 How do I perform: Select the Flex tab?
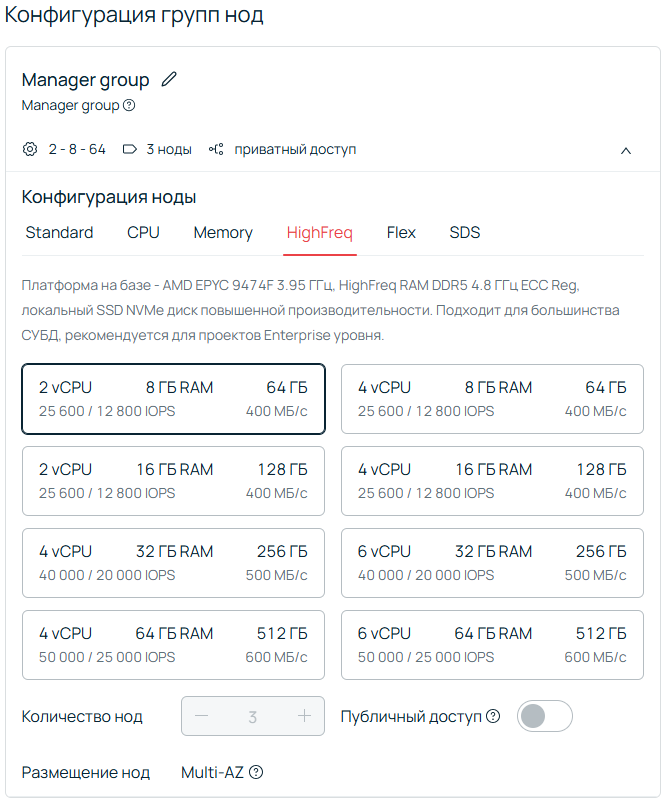[401, 233]
